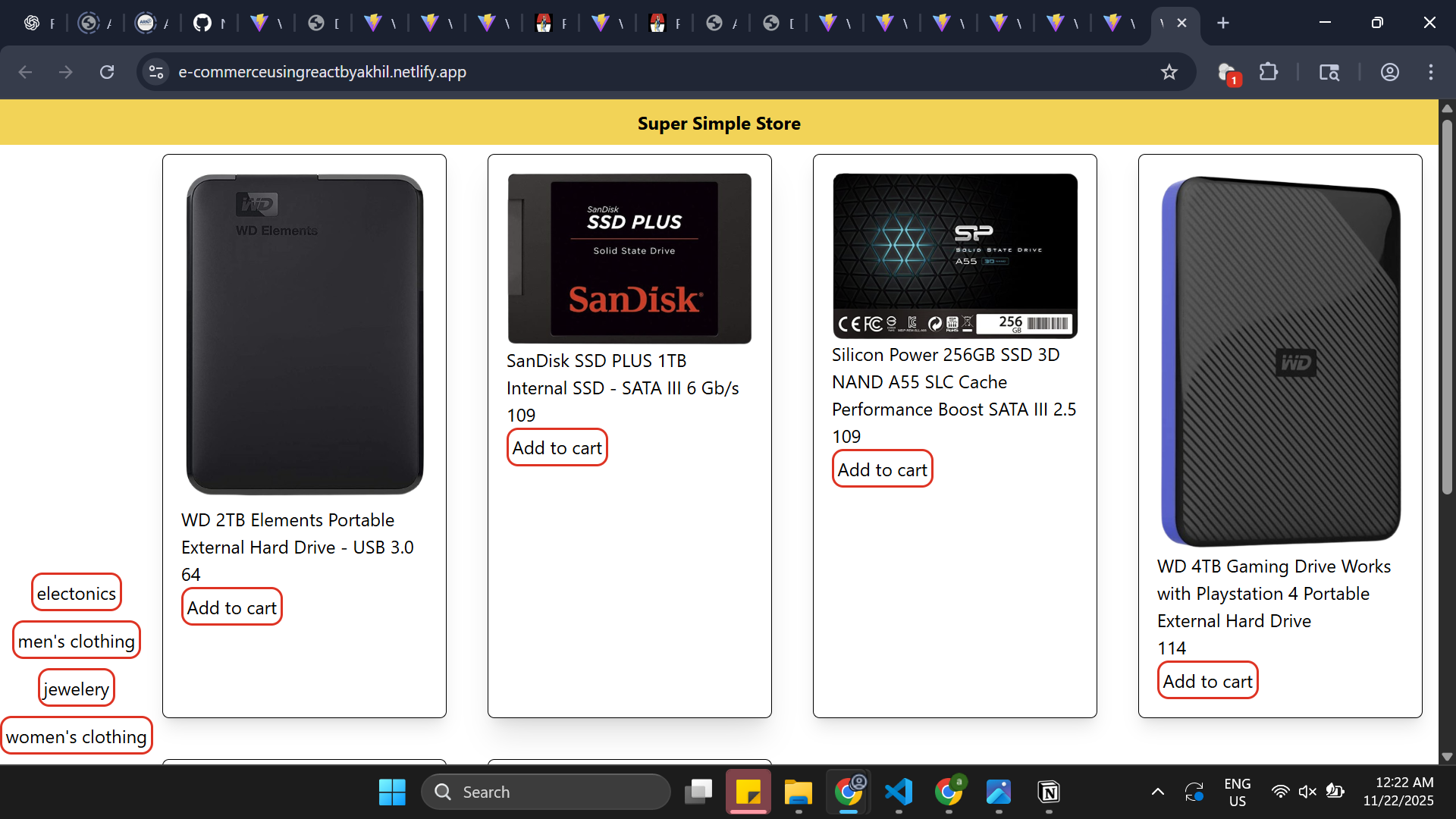Open a new browser tab
Viewport: 1456px width, 819px height.
point(1222,23)
